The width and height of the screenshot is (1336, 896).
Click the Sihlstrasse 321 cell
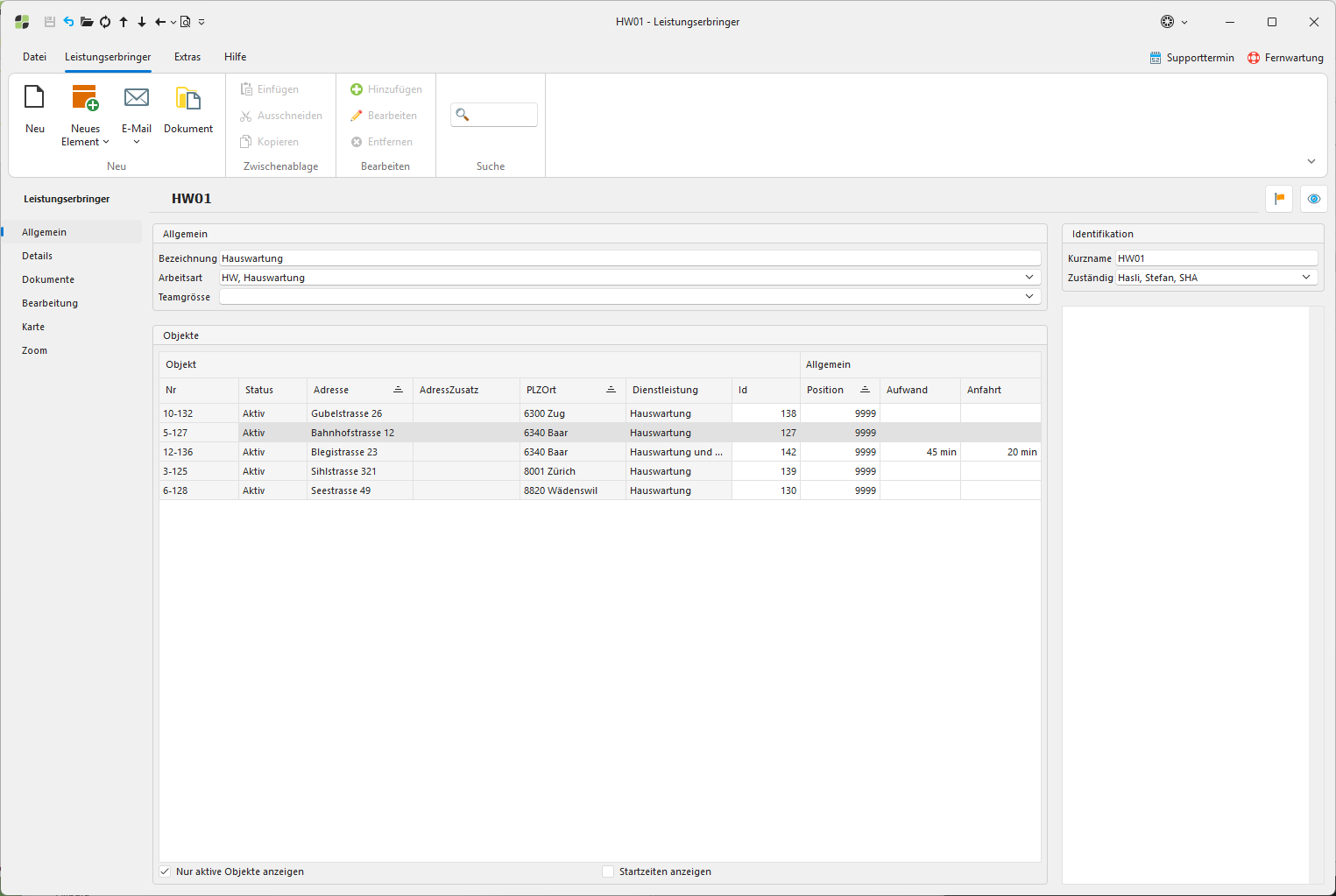pos(360,471)
